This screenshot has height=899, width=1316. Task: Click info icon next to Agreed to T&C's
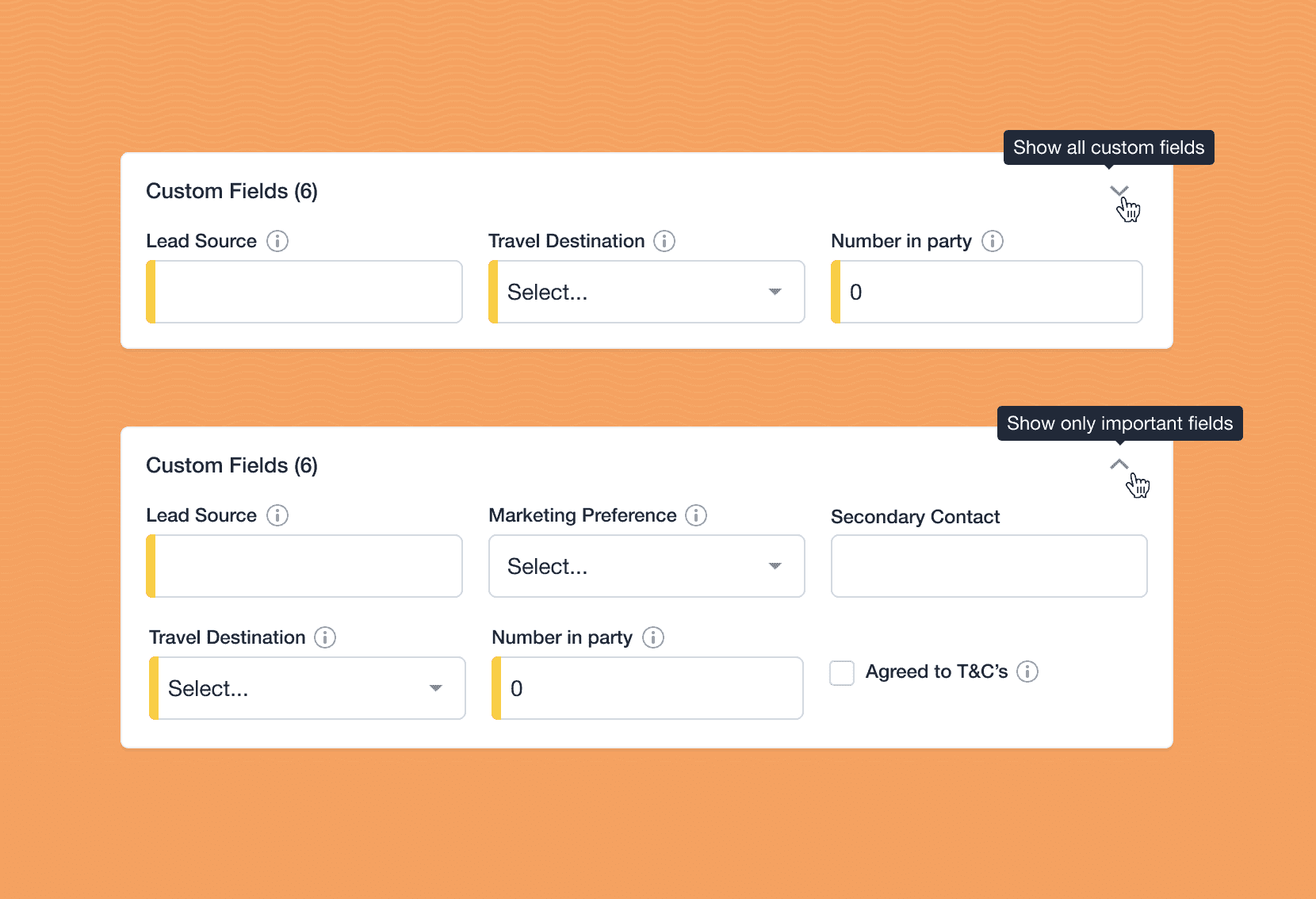point(1027,671)
